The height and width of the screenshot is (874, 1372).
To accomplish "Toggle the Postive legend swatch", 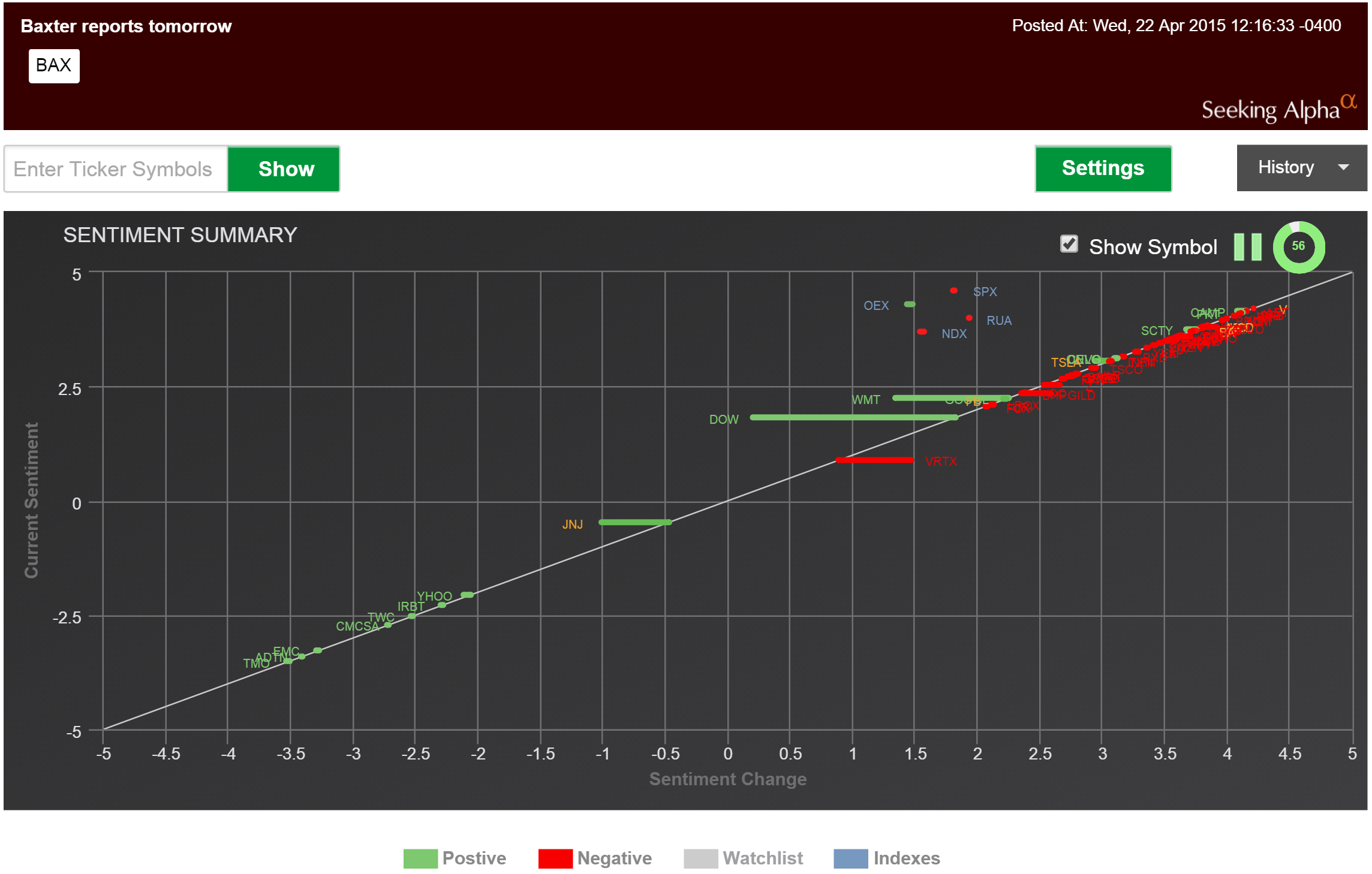I will [x=420, y=858].
